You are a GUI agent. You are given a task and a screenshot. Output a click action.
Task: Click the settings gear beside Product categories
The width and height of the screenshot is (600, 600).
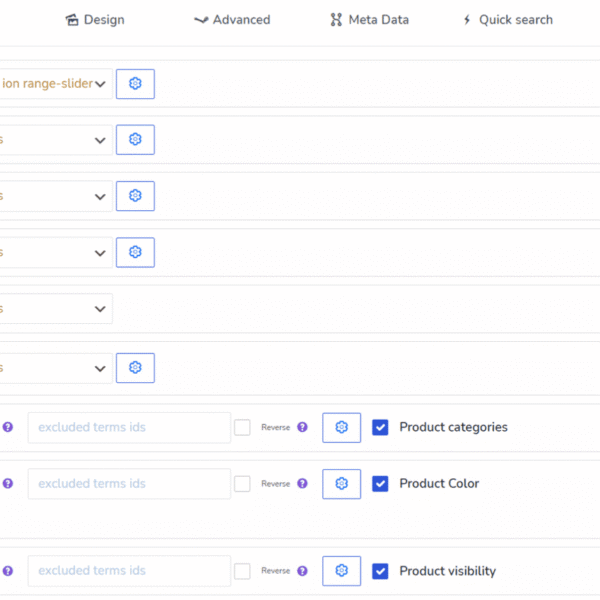[x=341, y=427]
